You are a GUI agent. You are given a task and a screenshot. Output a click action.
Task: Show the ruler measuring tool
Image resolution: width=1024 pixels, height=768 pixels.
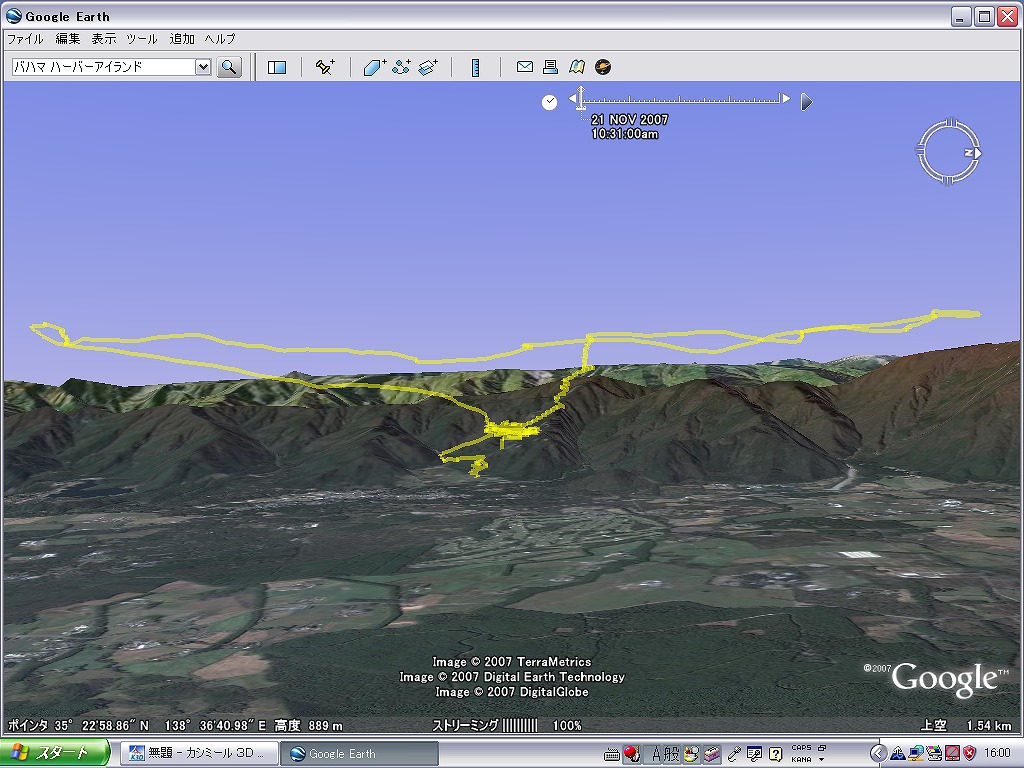[x=476, y=67]
